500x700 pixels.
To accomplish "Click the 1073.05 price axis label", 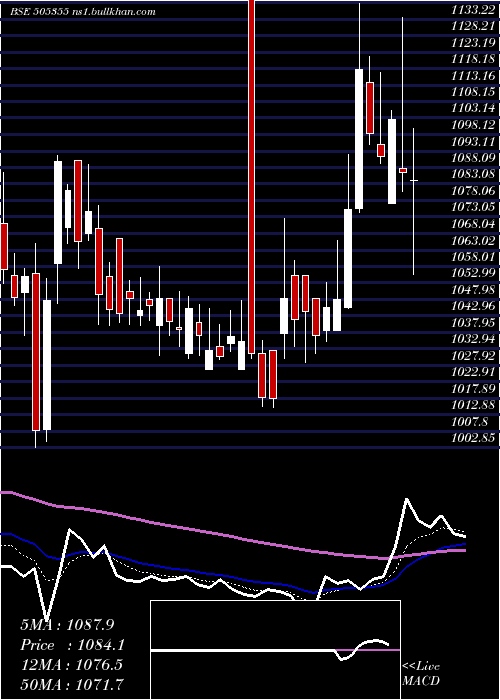I will (x=473, y=207).
